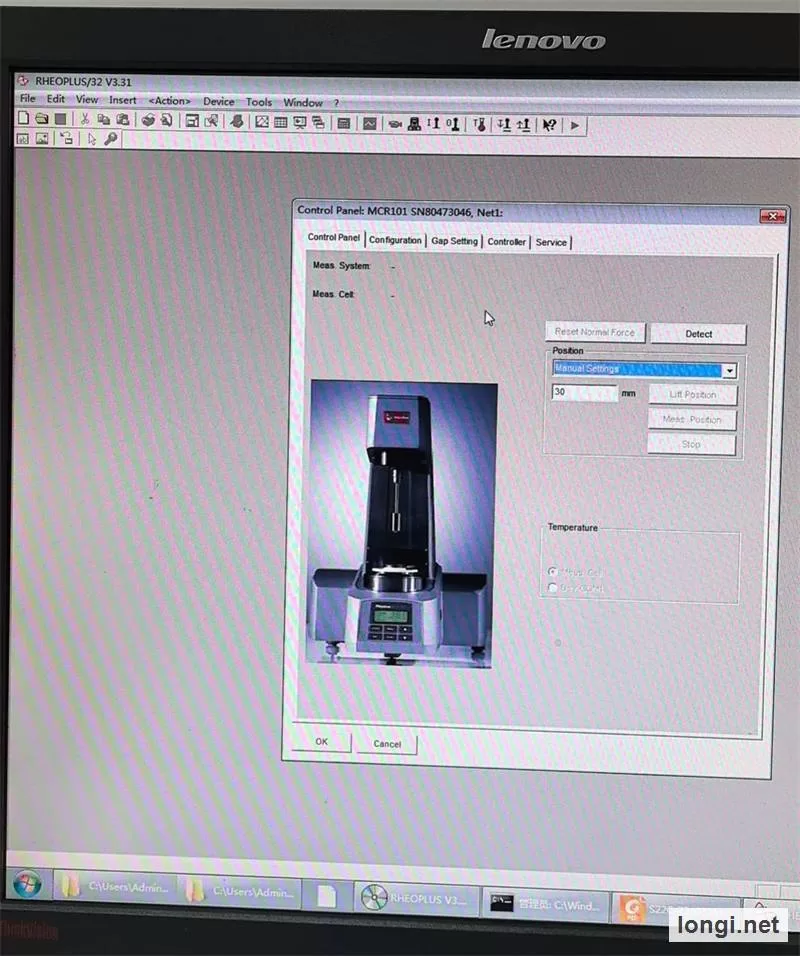This screenshot has width=800, height=956.
Task: Click the New document toolbar icon
Action: click(x=23, y=118)
